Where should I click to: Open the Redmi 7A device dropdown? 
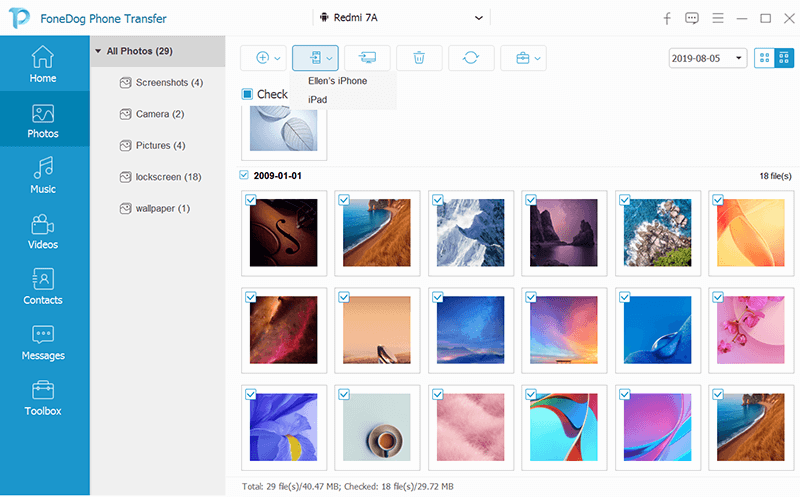point(401,18)
